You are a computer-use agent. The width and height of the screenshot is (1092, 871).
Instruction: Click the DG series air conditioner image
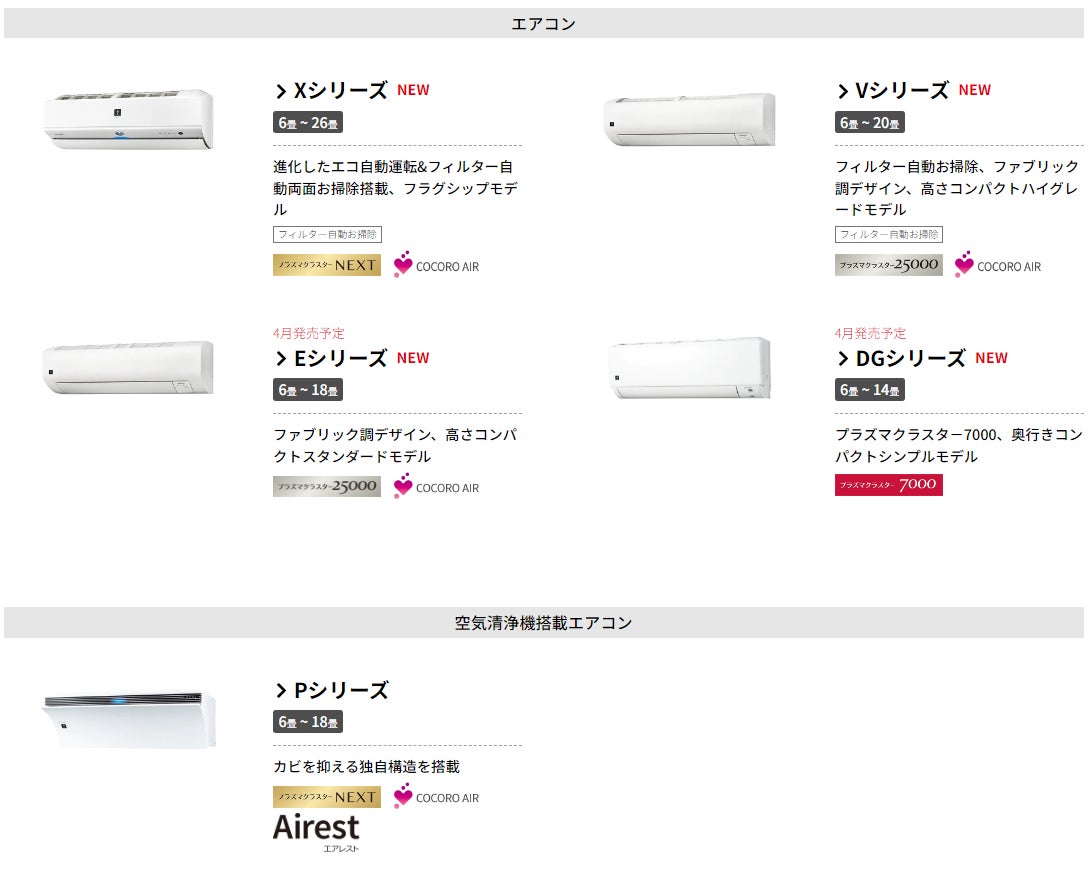point(690,368)
